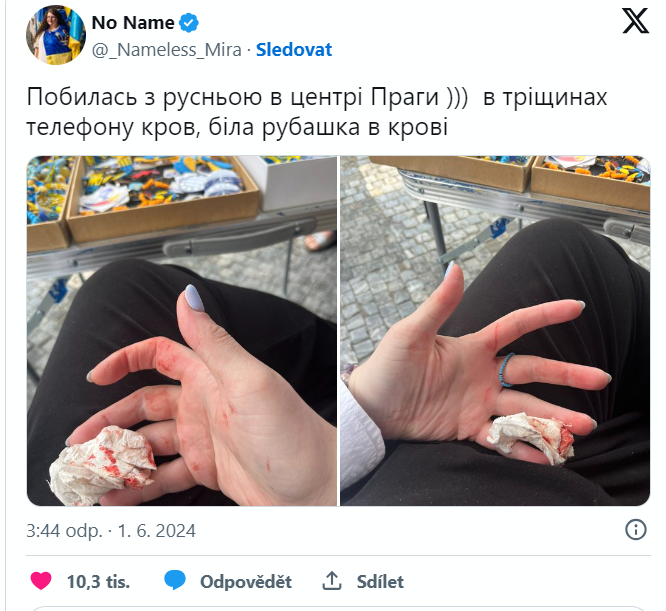Click the 3:44 odp. timestamp
The height and width of the screenshot is (611, 666).
[x=64, y=531]
